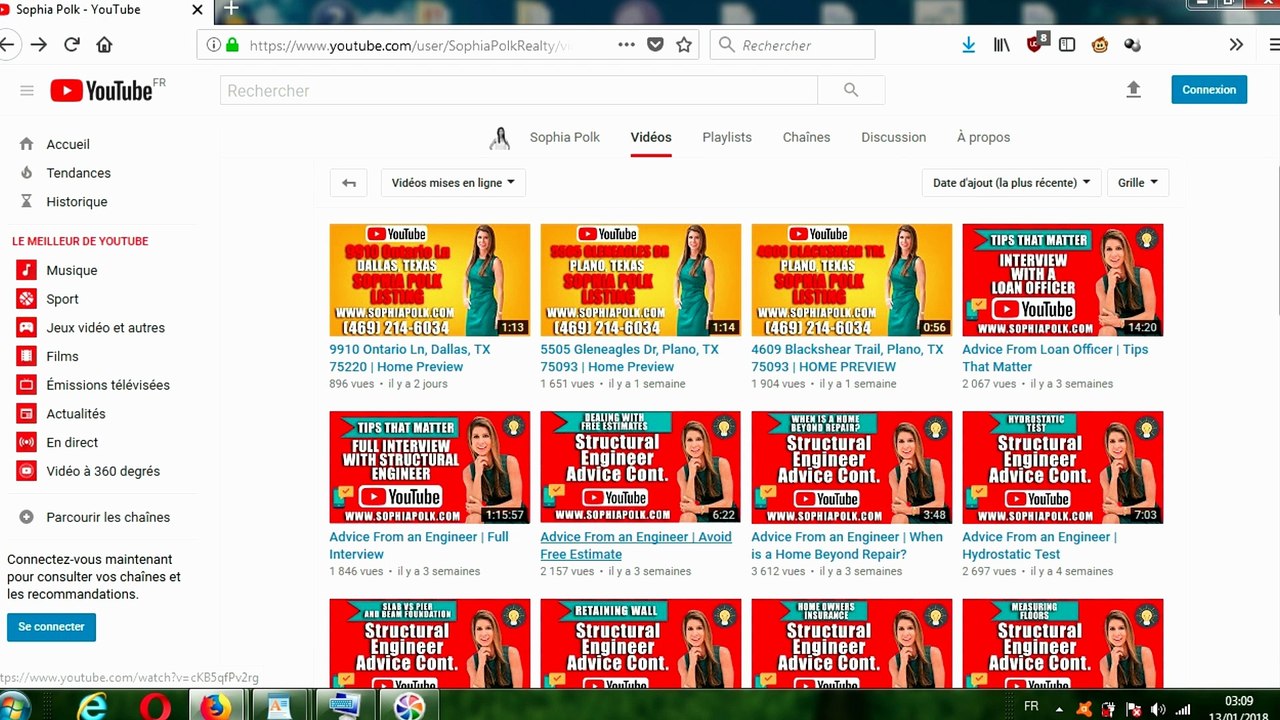Screen dimensions: 1280x720
Task: Open the 4609 Blackshear Trail video title
Action: click(848, 358)
